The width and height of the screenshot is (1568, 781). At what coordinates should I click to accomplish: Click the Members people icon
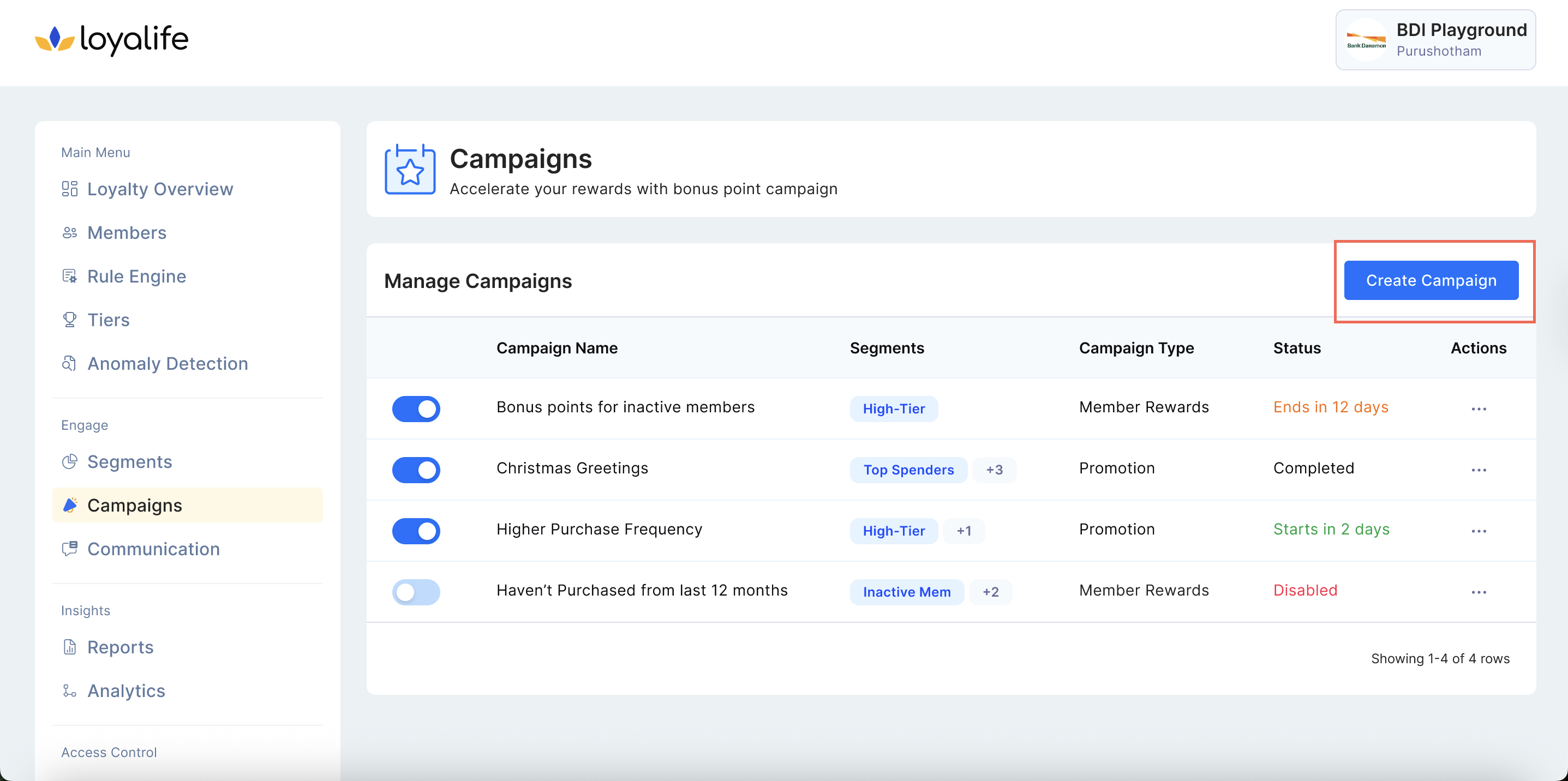69,232
